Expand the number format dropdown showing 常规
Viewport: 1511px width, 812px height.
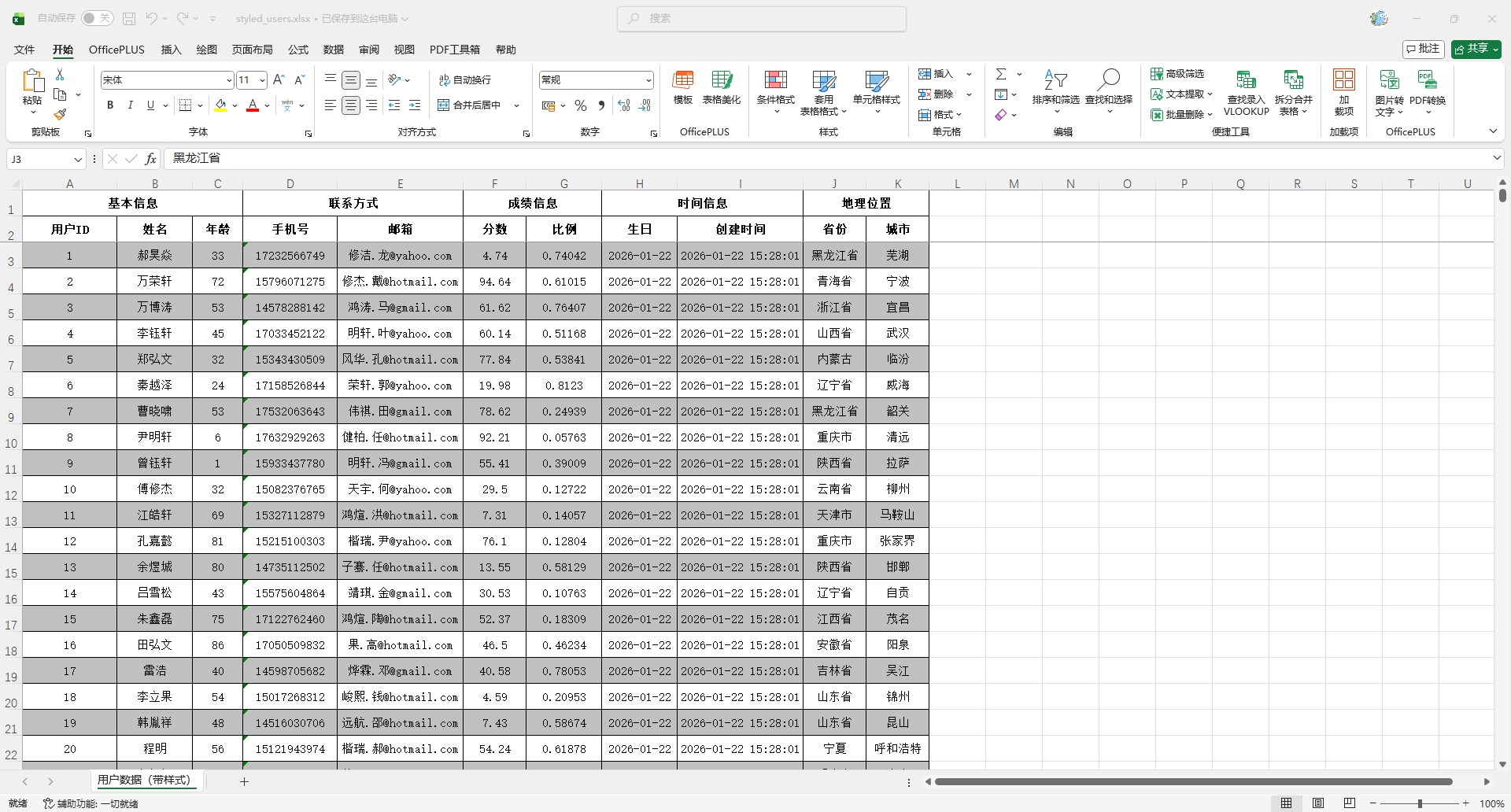click(x=648, y=80)
